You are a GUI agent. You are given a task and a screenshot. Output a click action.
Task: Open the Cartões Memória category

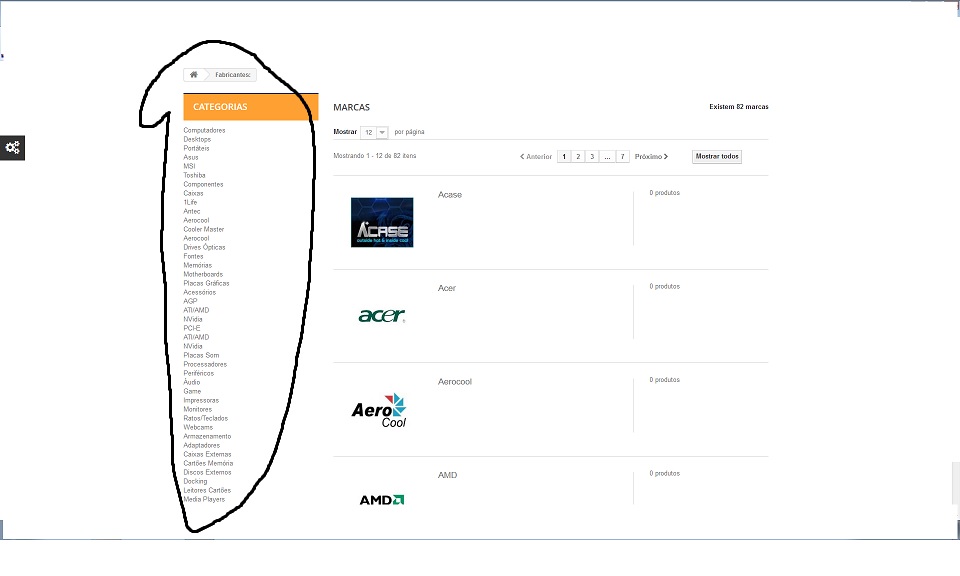coord(208,463)
